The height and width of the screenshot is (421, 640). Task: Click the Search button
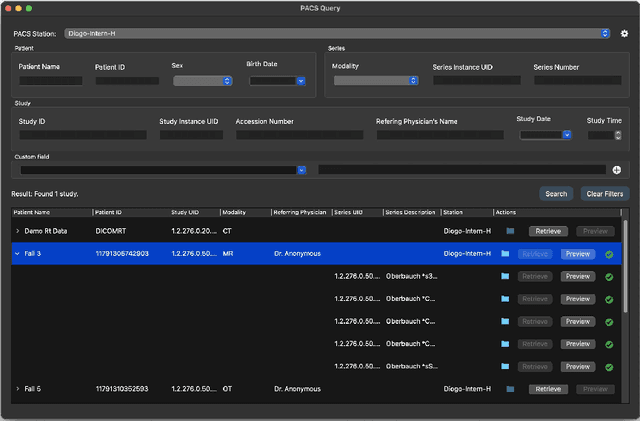(556, 194)
